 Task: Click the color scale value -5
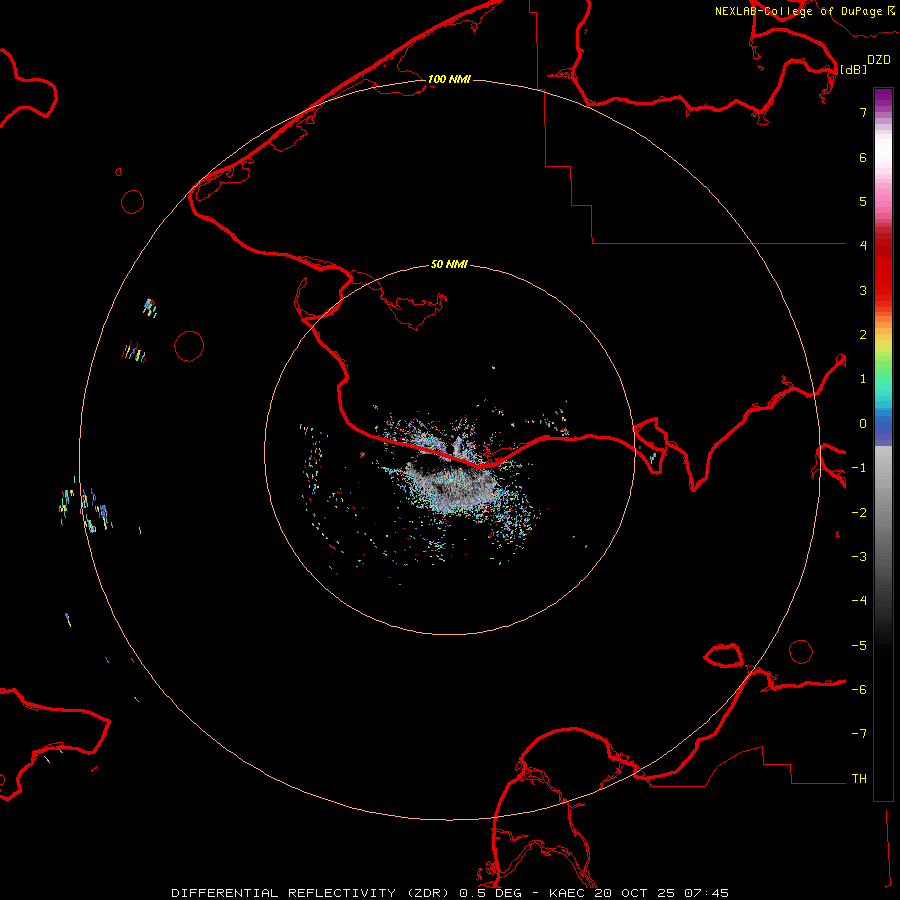(859, 646)
